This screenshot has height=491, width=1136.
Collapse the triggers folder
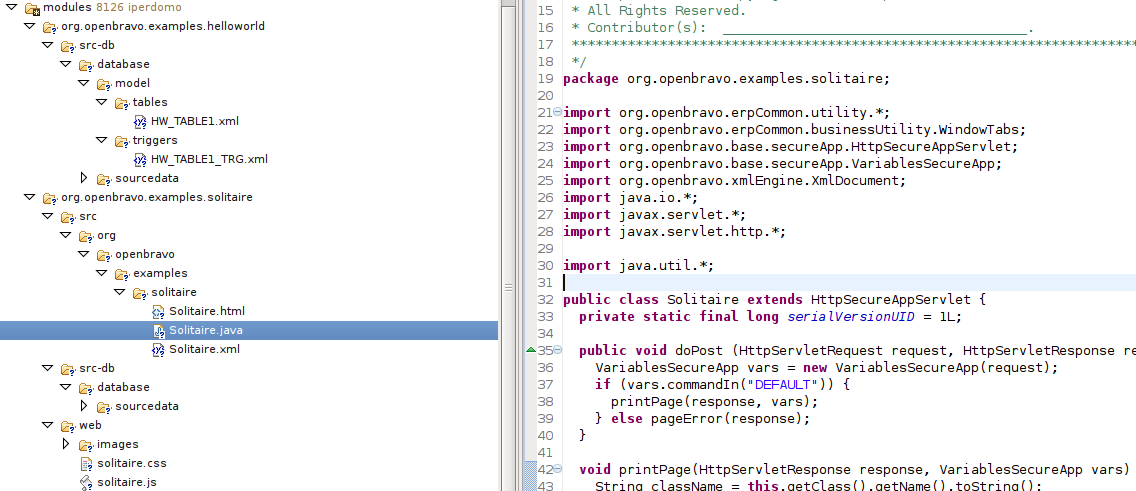click(x=101, y=140)
